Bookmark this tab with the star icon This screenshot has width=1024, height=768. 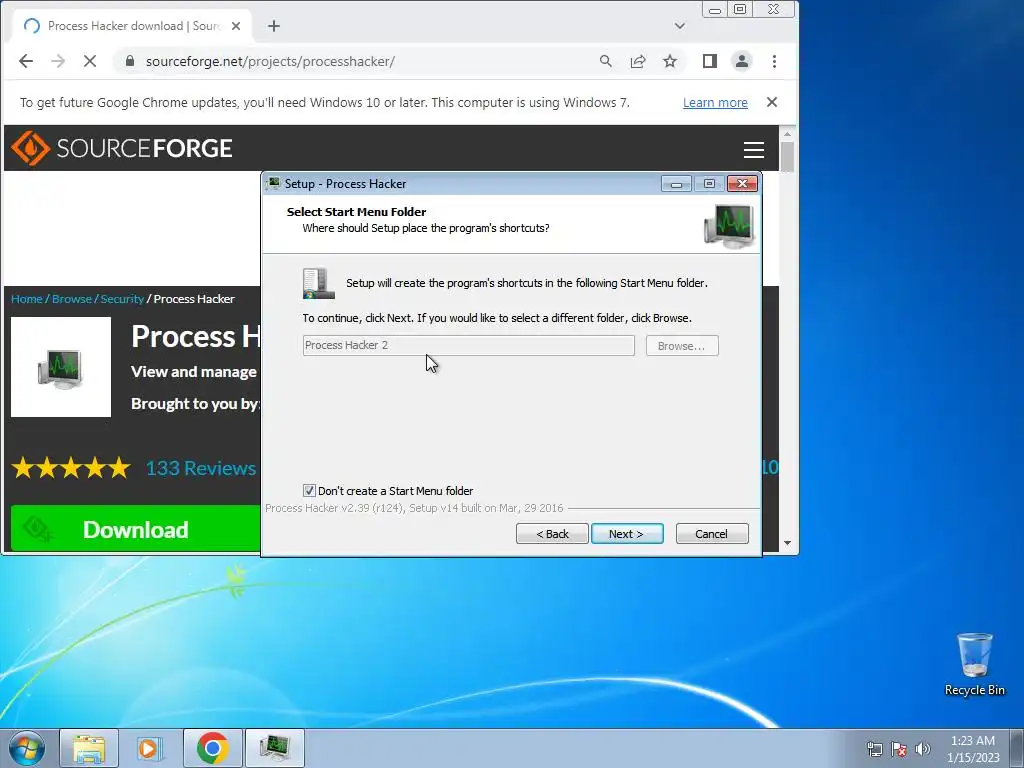(670, 61)
